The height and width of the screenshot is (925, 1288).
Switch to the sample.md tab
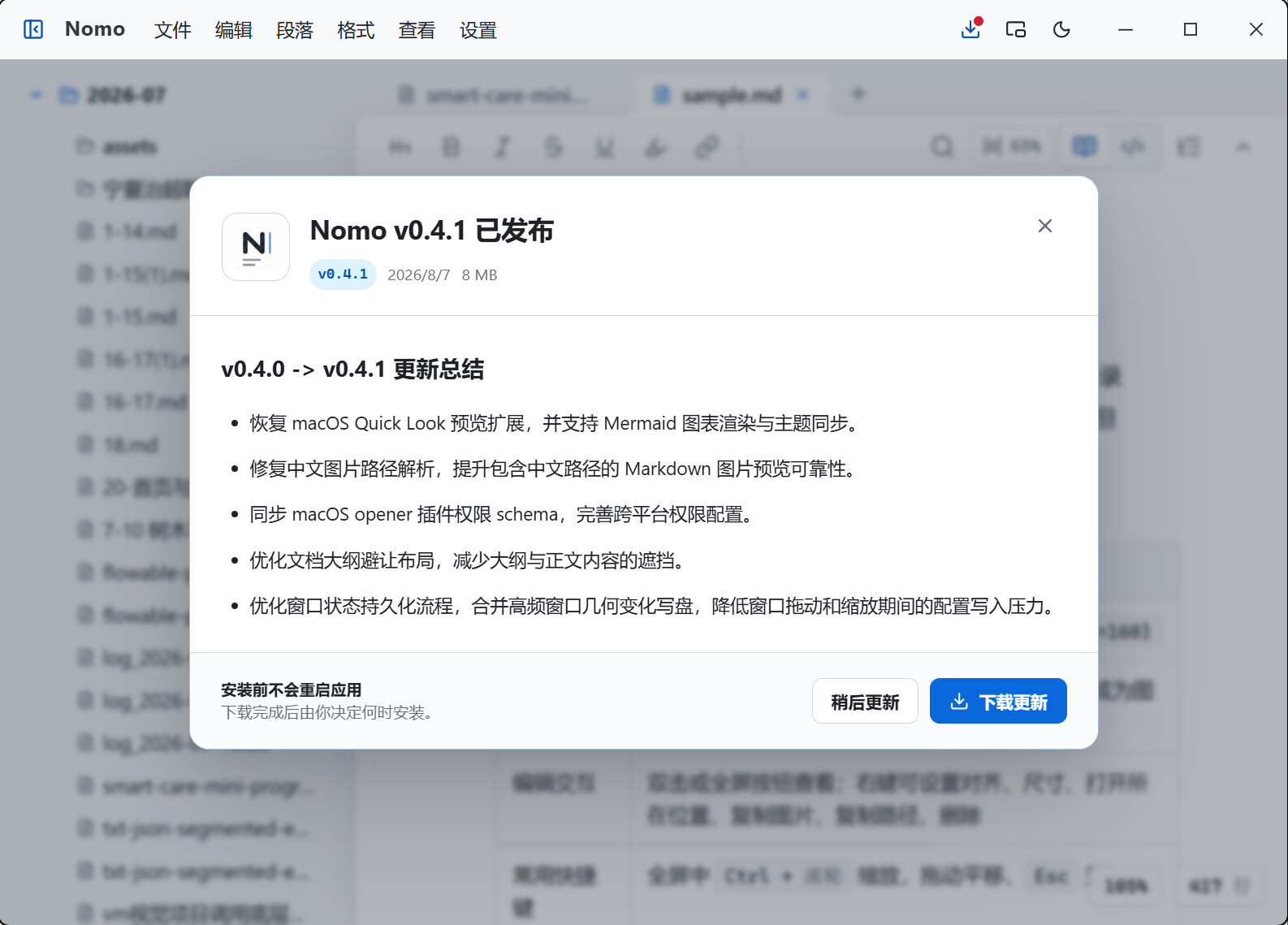(731, 96)
